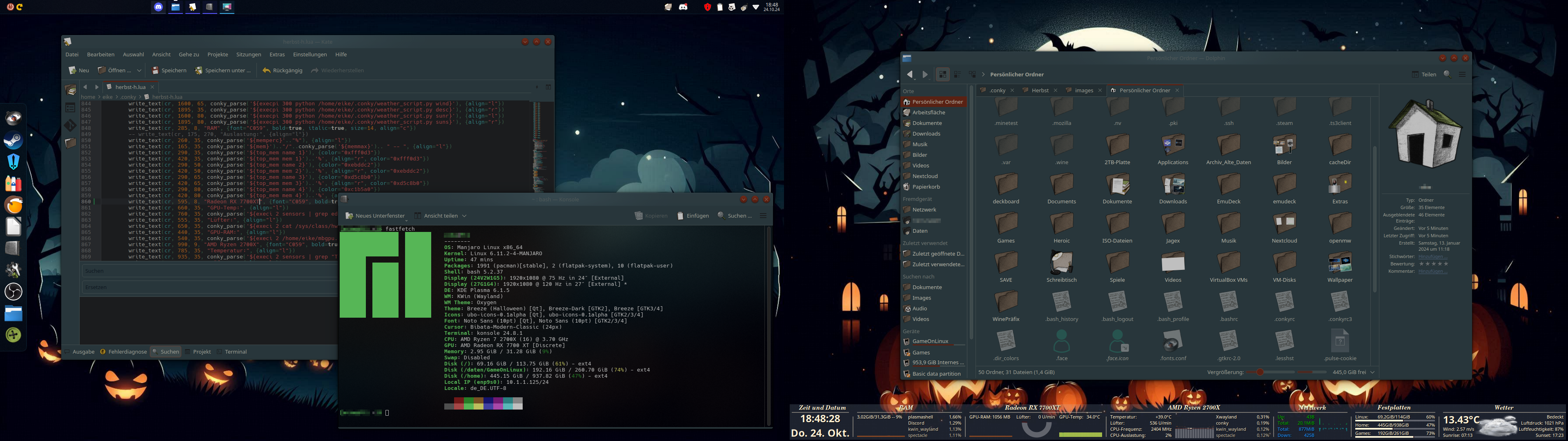
Task: Open the Öffnen dropdown arrow in Kate
Action: [140, 70]
